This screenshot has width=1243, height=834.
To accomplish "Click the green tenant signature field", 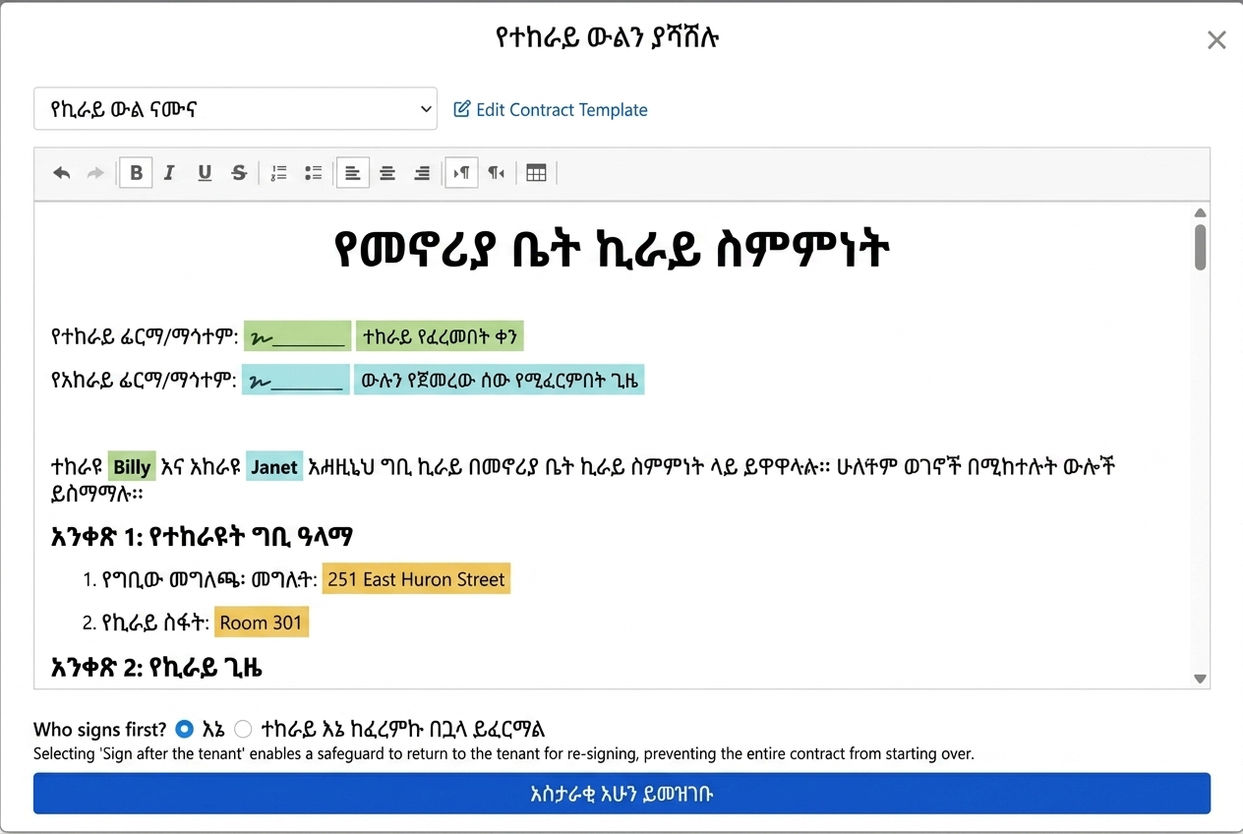I will [297, 336].
